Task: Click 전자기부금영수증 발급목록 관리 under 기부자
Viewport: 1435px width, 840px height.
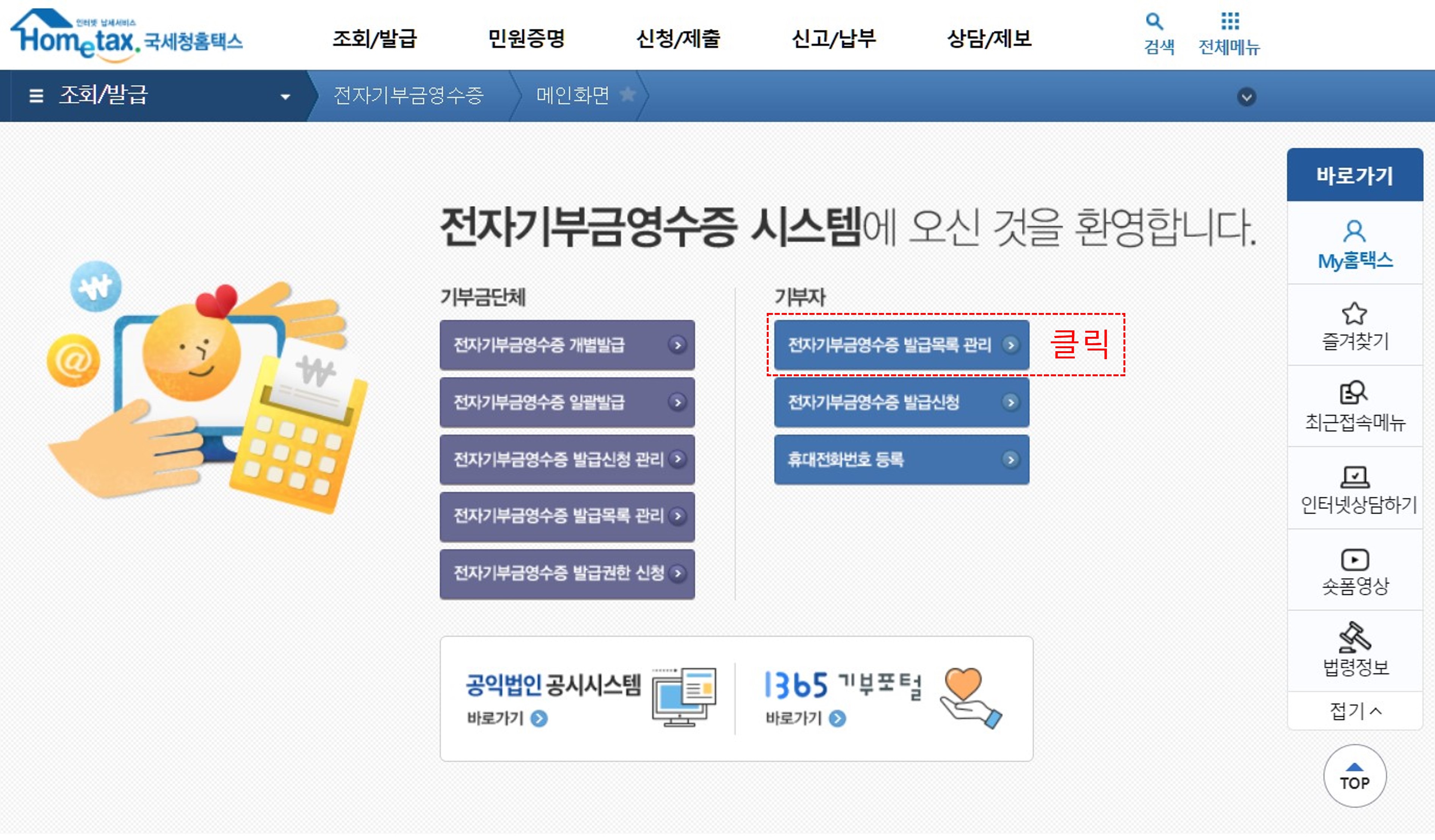Action: tap(901, 345)
